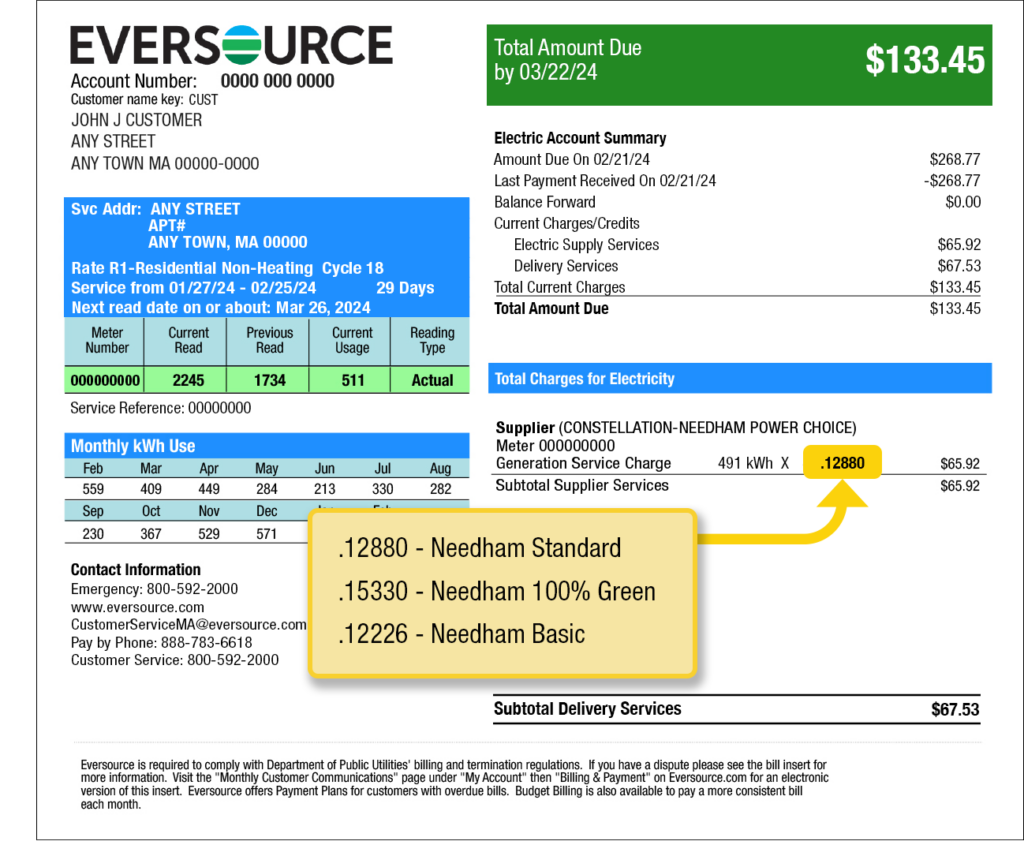This screenshot has height=841, width=1024.
Task: Click the CustomerServiceMA@eversource.com email address
Action: [x=188, y=624]
